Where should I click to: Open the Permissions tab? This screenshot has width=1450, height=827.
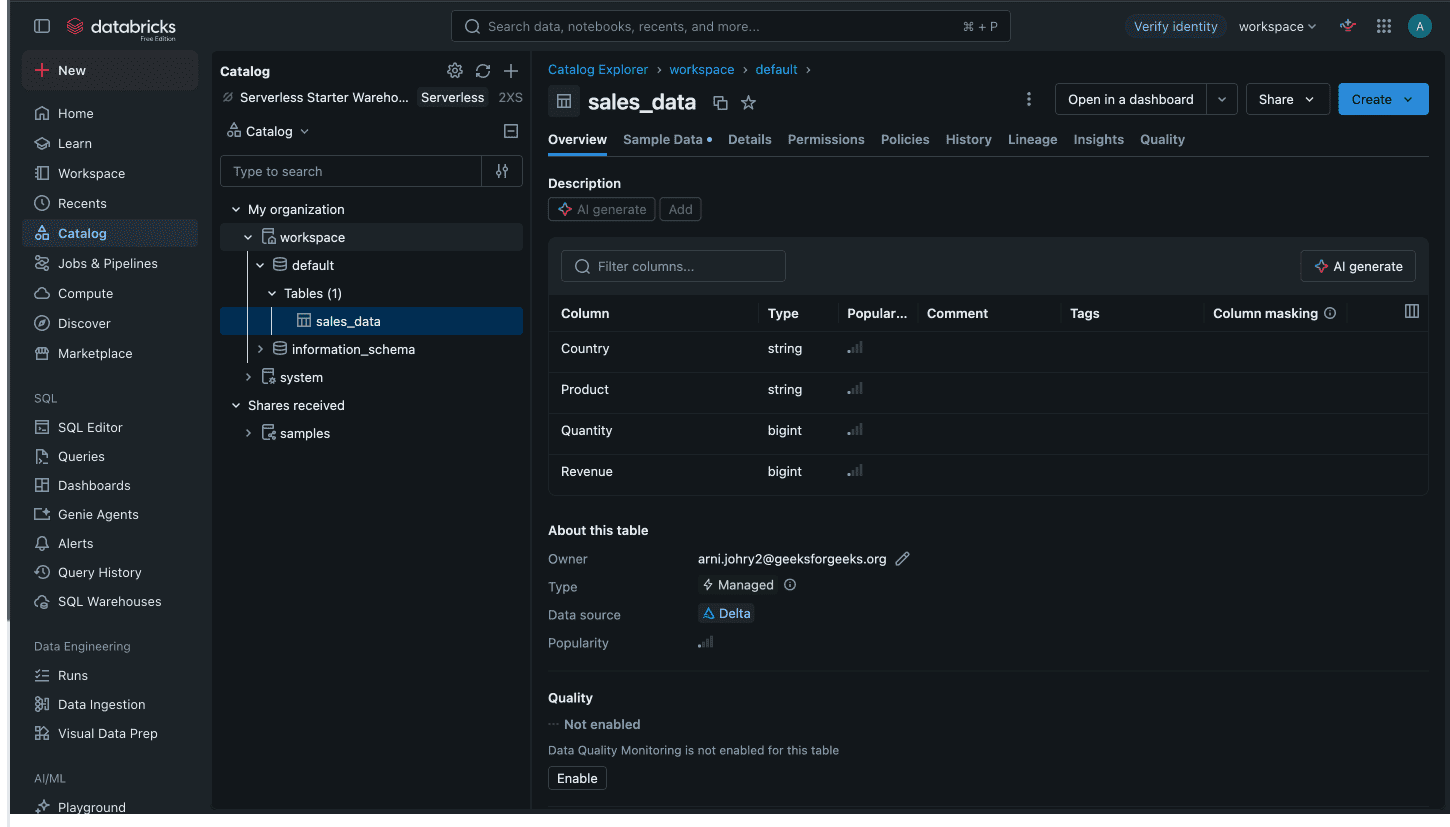coord(826,139)
